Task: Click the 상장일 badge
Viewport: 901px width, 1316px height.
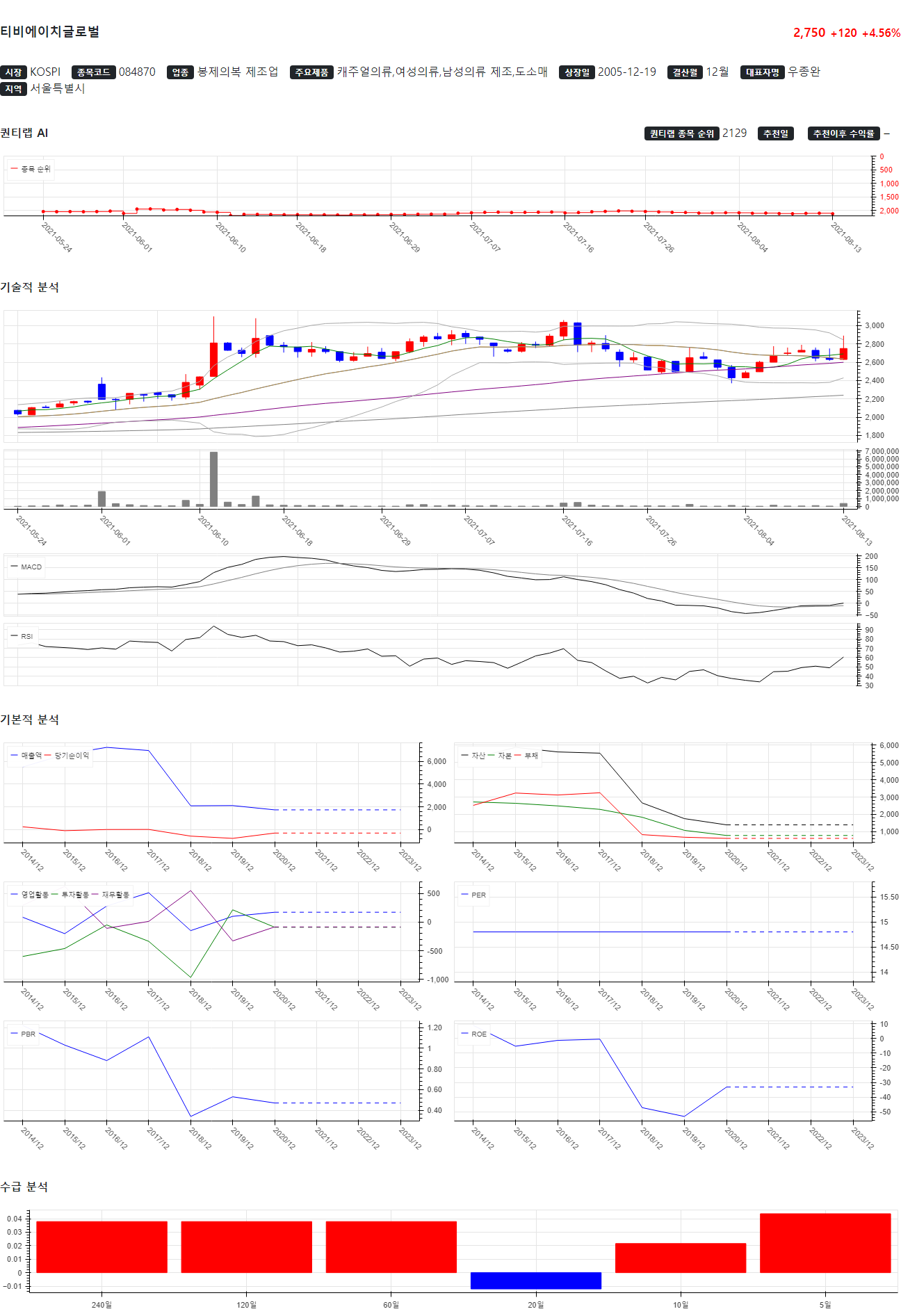Action: click(x=577, y=72)
